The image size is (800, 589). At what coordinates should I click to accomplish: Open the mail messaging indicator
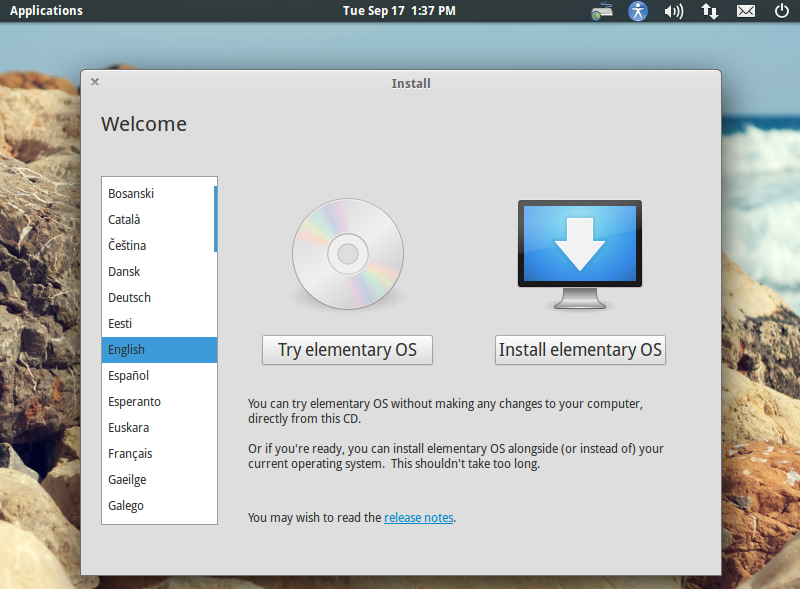coord(746,11)
